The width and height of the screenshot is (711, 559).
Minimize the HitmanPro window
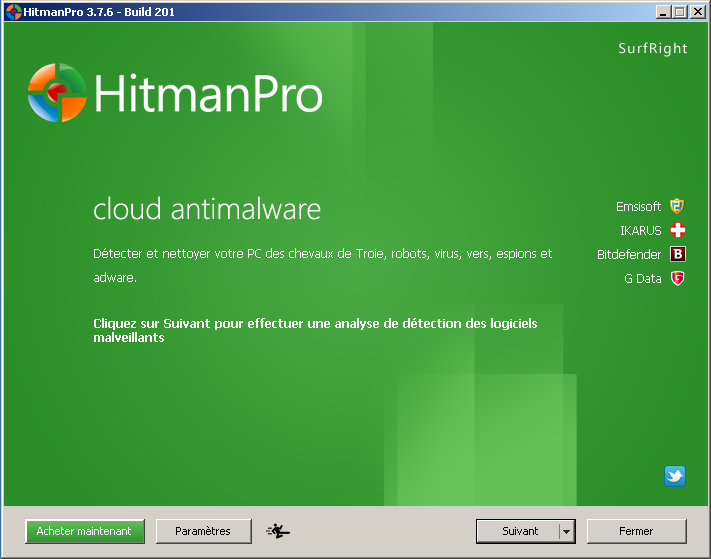point(664,11)
